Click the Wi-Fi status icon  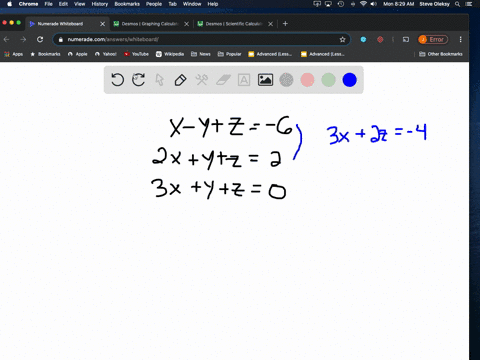(x=363, y=4)
